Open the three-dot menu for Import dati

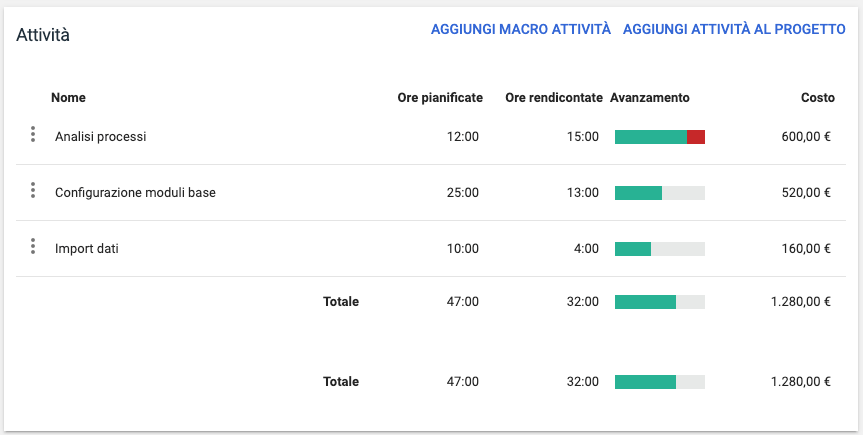[x=33, y=247]
